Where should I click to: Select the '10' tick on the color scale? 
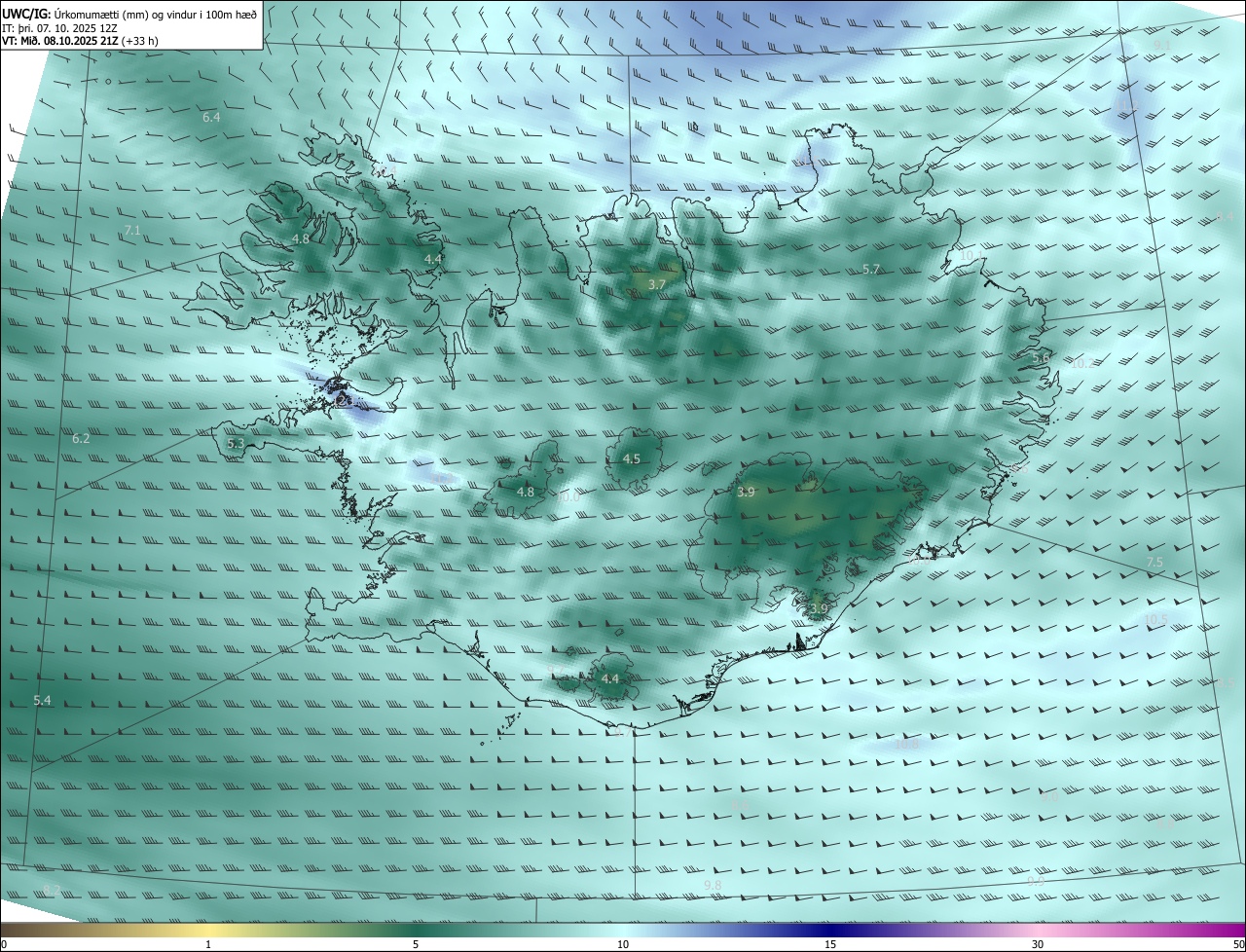pyautogui.click(x=623, y=944)
